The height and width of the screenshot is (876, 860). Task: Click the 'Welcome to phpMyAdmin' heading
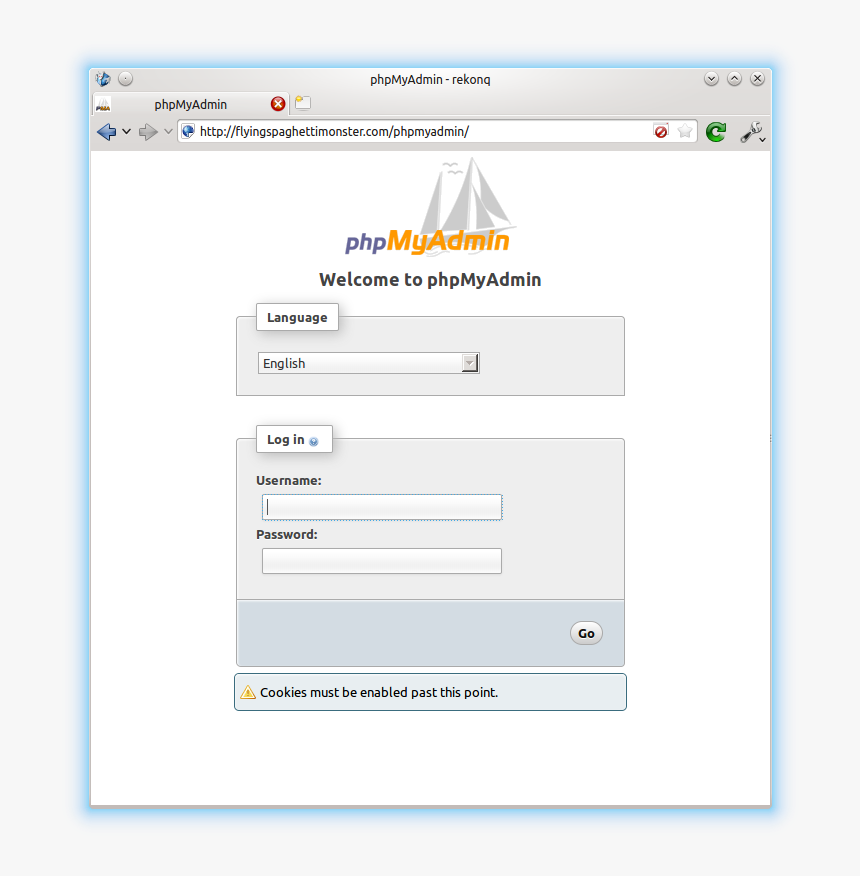click(430, 279)
